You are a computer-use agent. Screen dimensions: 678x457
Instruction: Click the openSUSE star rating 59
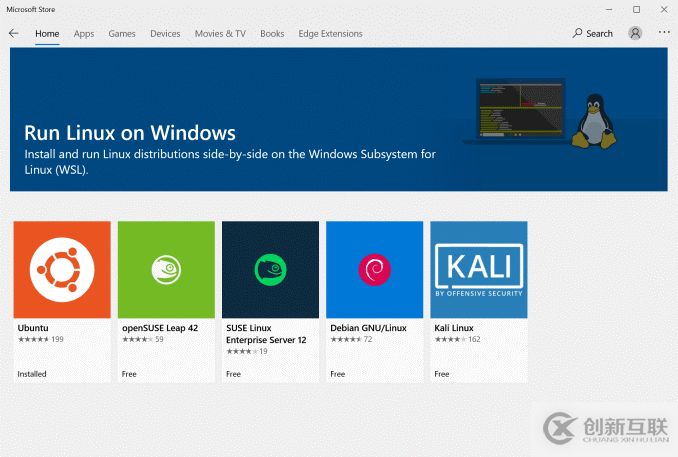point(143,339)
